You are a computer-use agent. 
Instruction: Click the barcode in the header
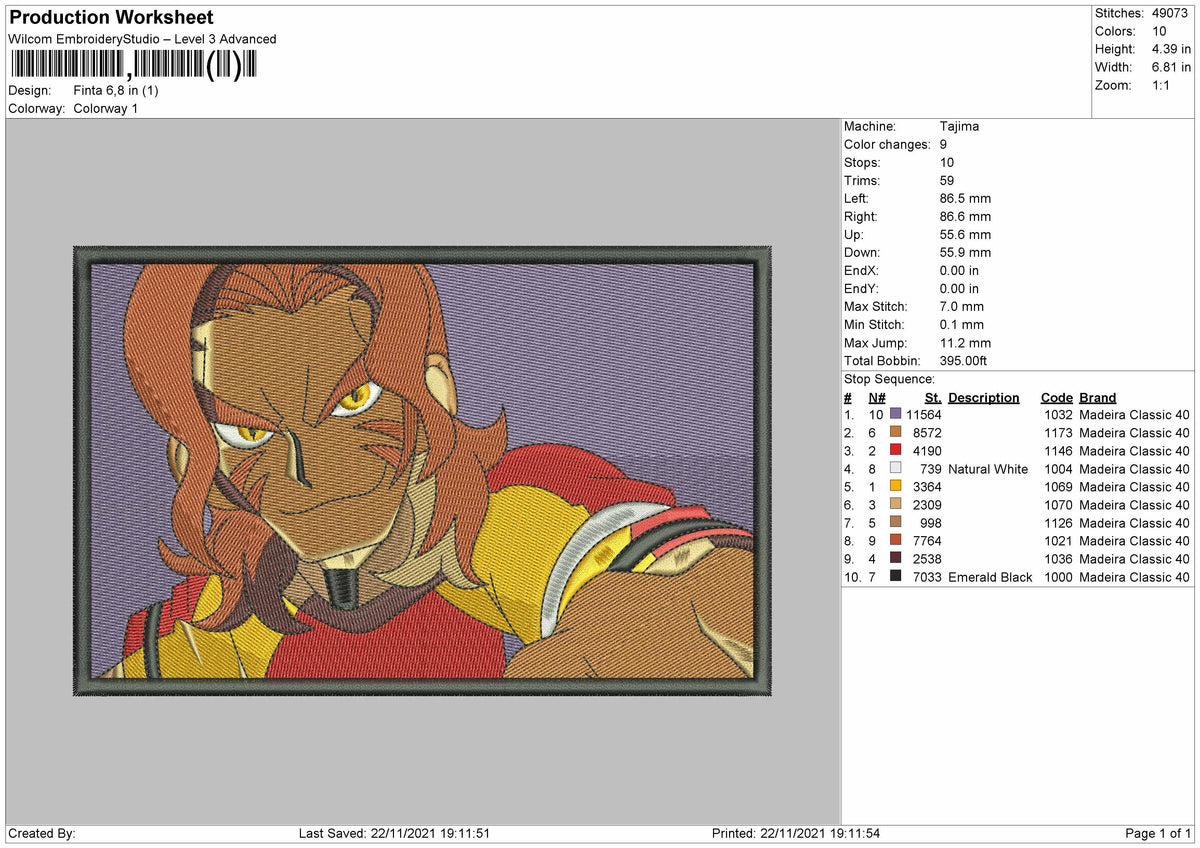click(133, 66)
